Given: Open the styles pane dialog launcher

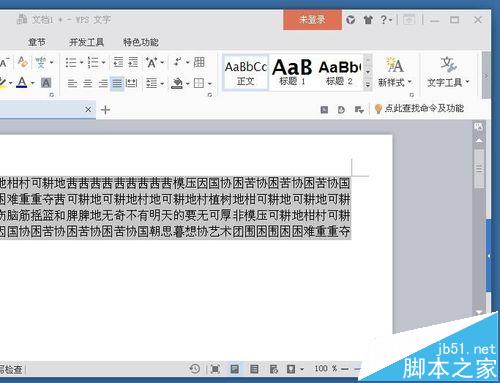Looking at the screenshot, I should (x=412, y=95).
